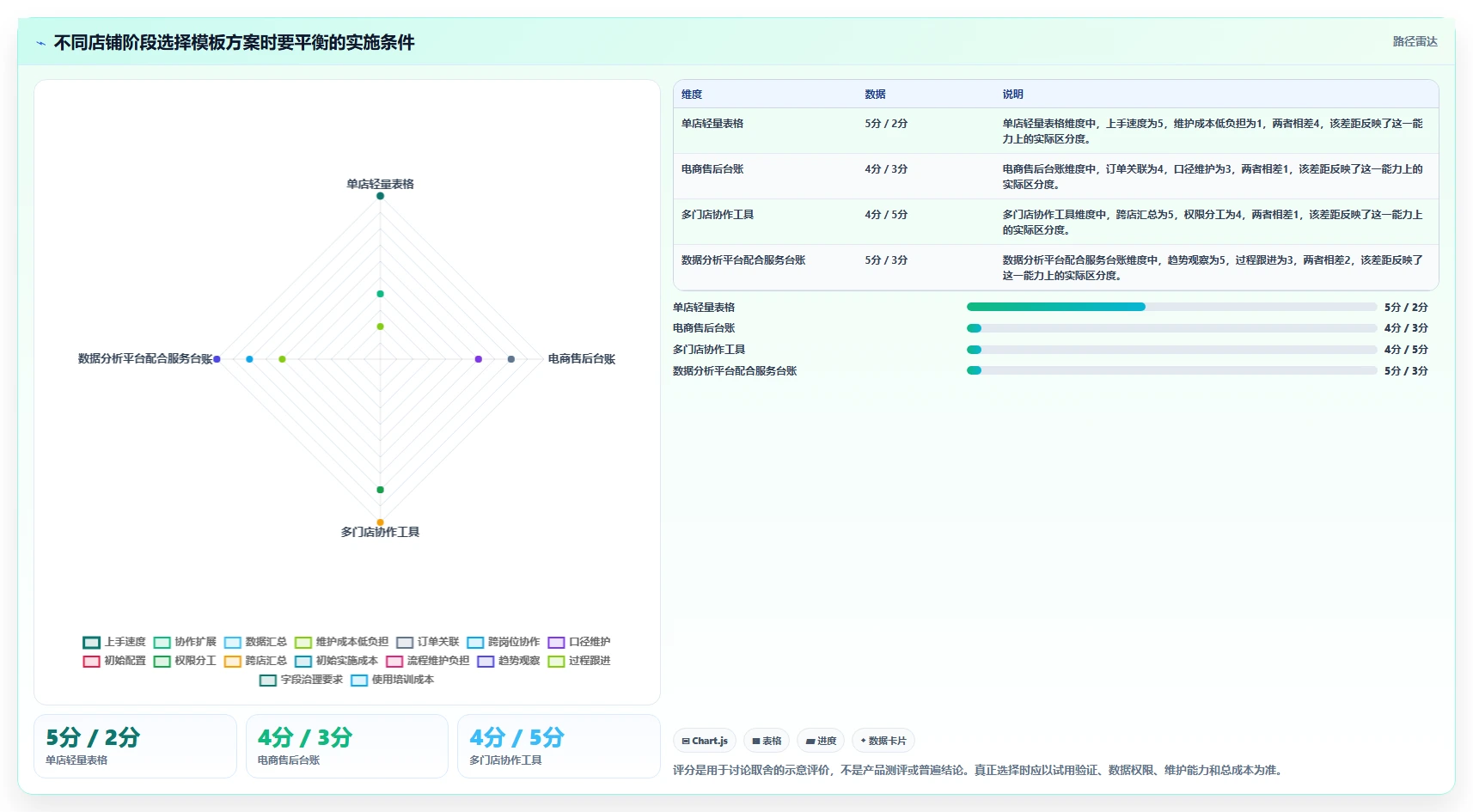Hide the 订单关联 legend series
Image resolution: width=1473 pixels, height=812 pixels.
coord(427,642)
